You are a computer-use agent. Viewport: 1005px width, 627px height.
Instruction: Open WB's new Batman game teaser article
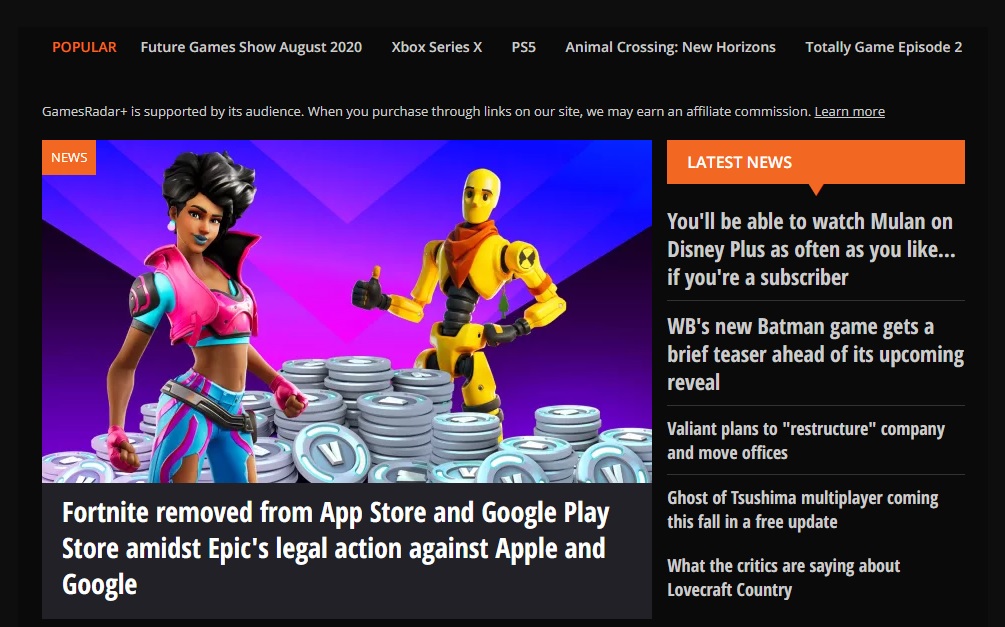pyautogui.click(x=815, y=354)
